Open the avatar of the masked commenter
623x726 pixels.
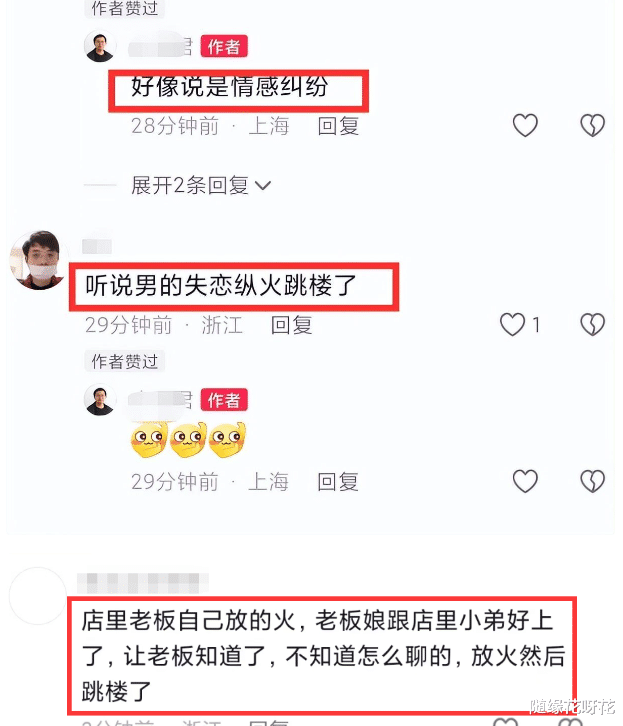click(38, 260)
